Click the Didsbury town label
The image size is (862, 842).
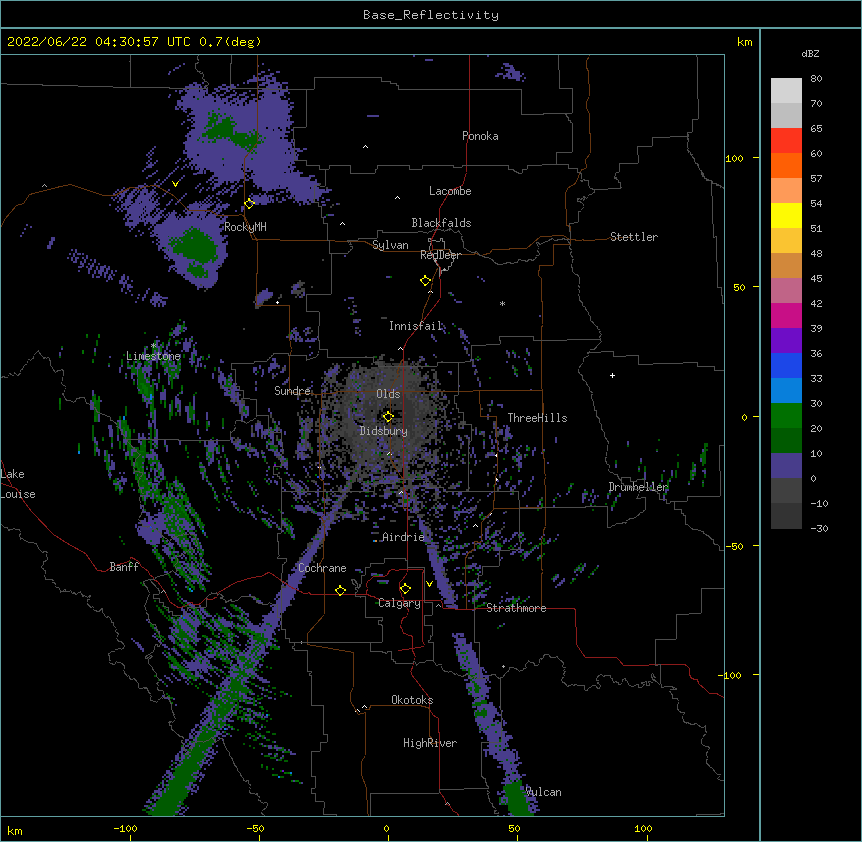pos(384,431)
